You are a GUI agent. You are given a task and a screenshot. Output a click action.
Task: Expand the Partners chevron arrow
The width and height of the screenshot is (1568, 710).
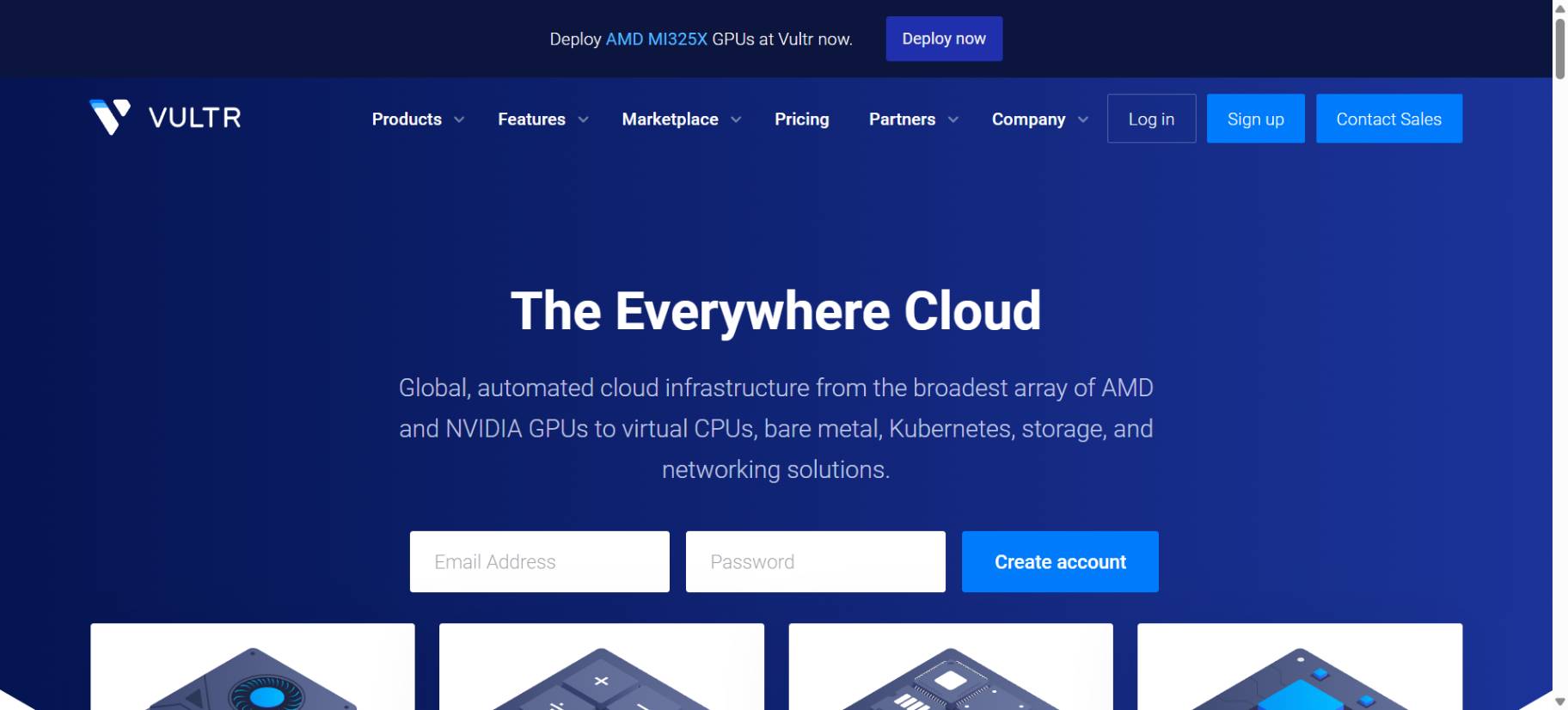pyautogui.click(x=953, y=119)
